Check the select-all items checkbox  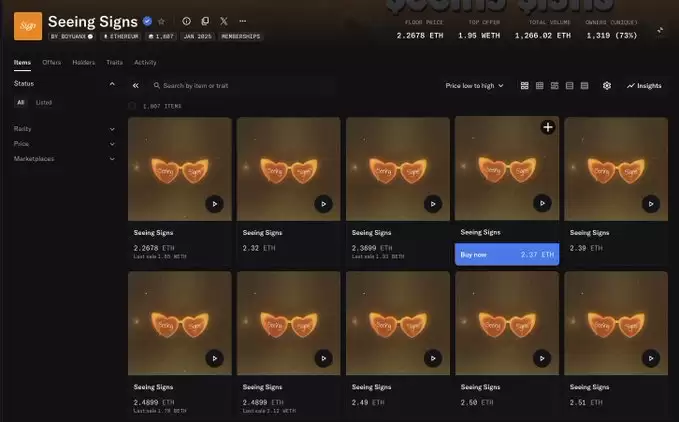(x=133, y=105)
